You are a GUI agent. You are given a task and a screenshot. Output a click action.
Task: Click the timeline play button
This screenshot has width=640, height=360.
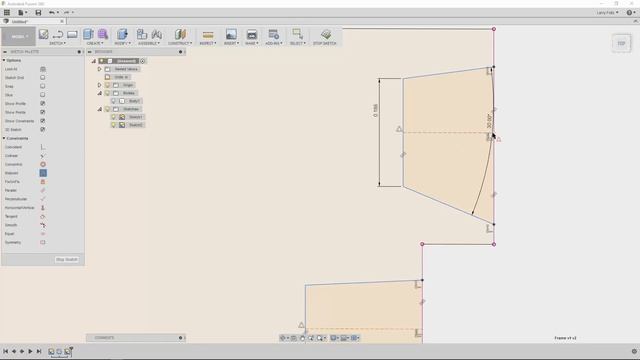click(30, 351)
